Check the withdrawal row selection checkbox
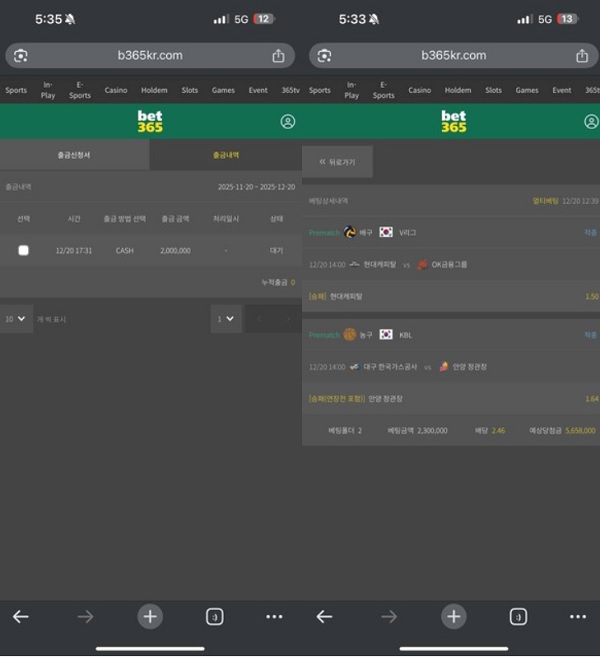This screenshot has height=657, width=600. point(23,250)
